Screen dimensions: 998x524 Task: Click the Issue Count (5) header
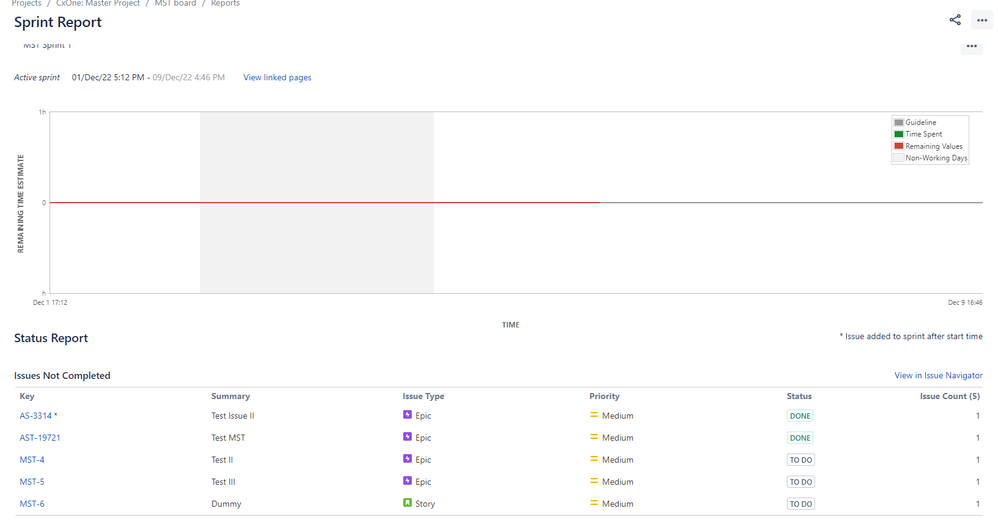pyautogui.click(x=950, y=396)
